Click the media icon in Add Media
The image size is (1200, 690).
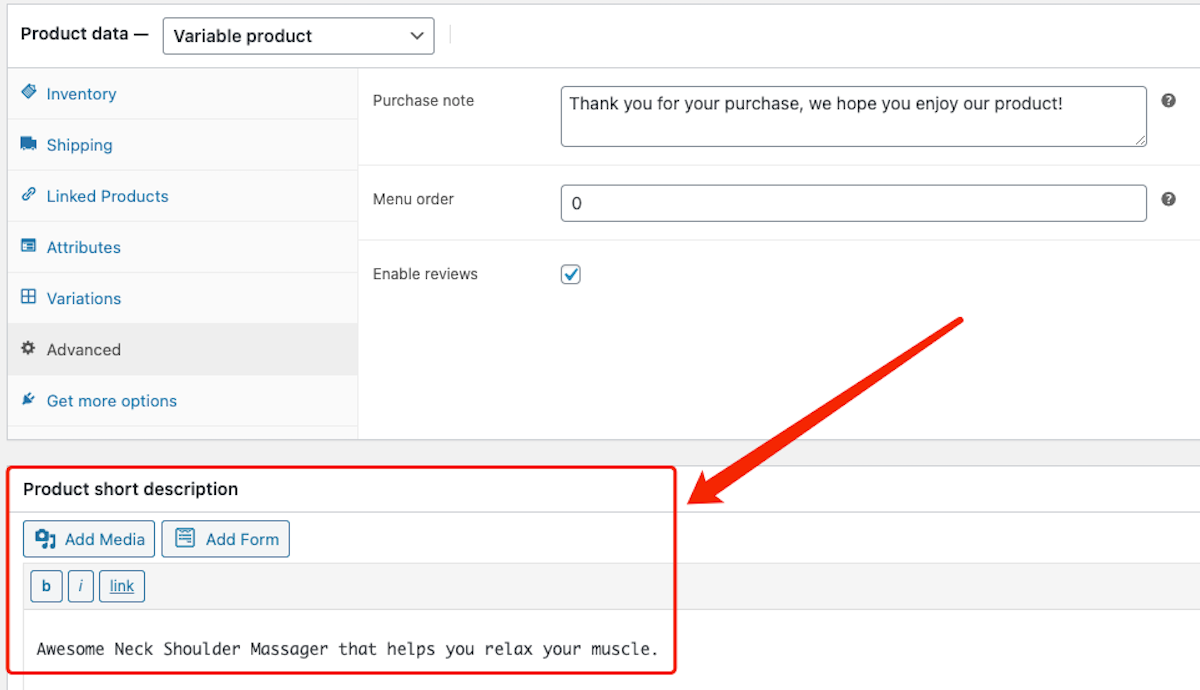(x=45, y=539)
